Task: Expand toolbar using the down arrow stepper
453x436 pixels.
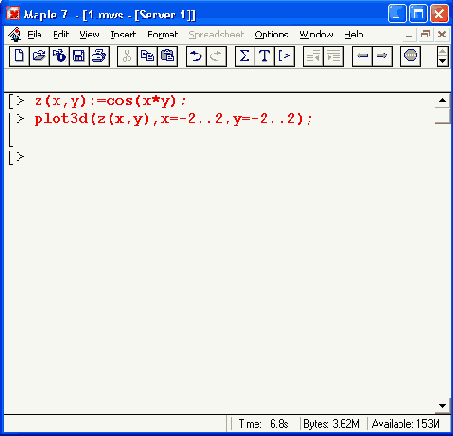Action: [x=443, y=61]
